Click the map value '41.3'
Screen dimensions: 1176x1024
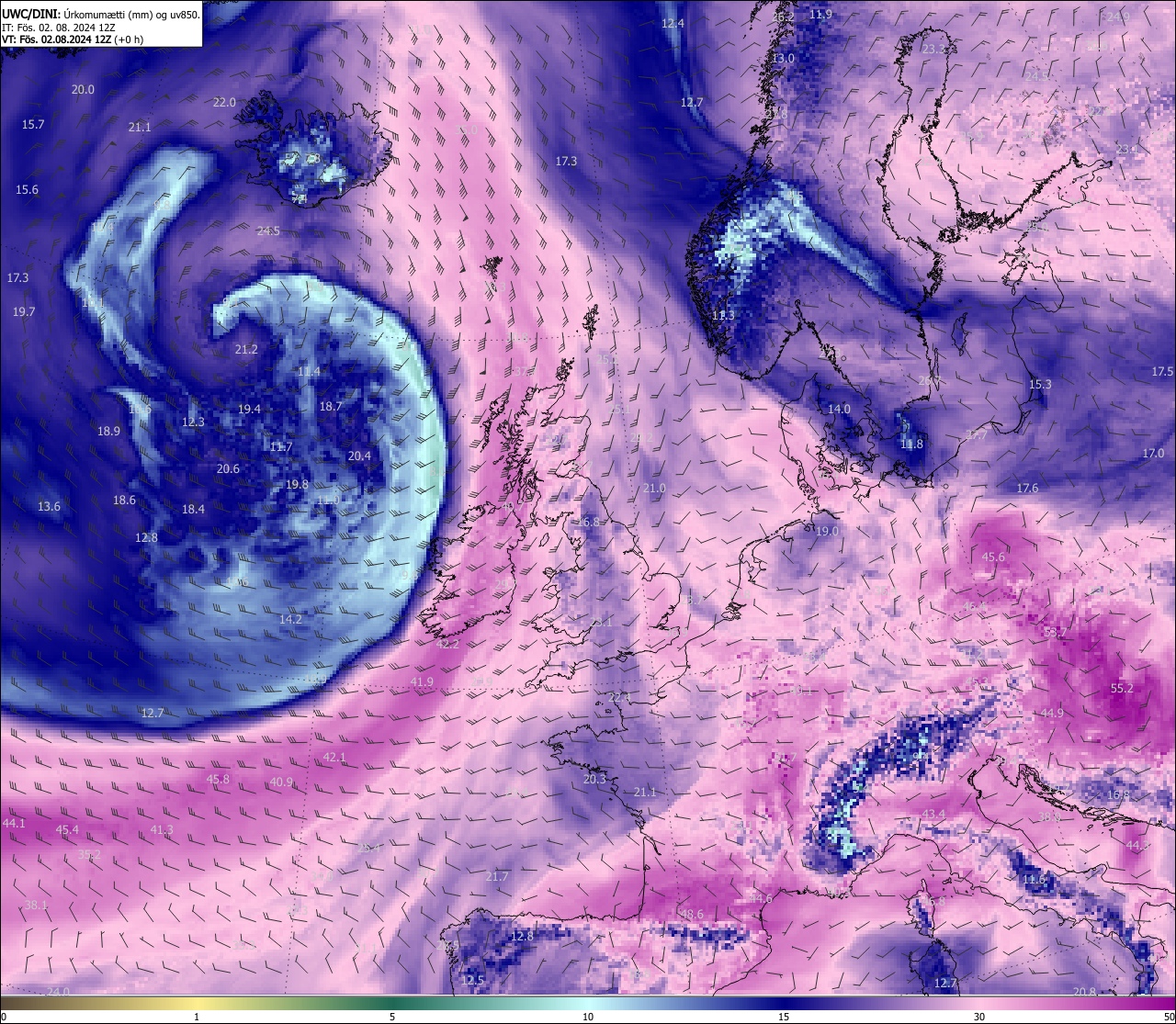point(161,829)
